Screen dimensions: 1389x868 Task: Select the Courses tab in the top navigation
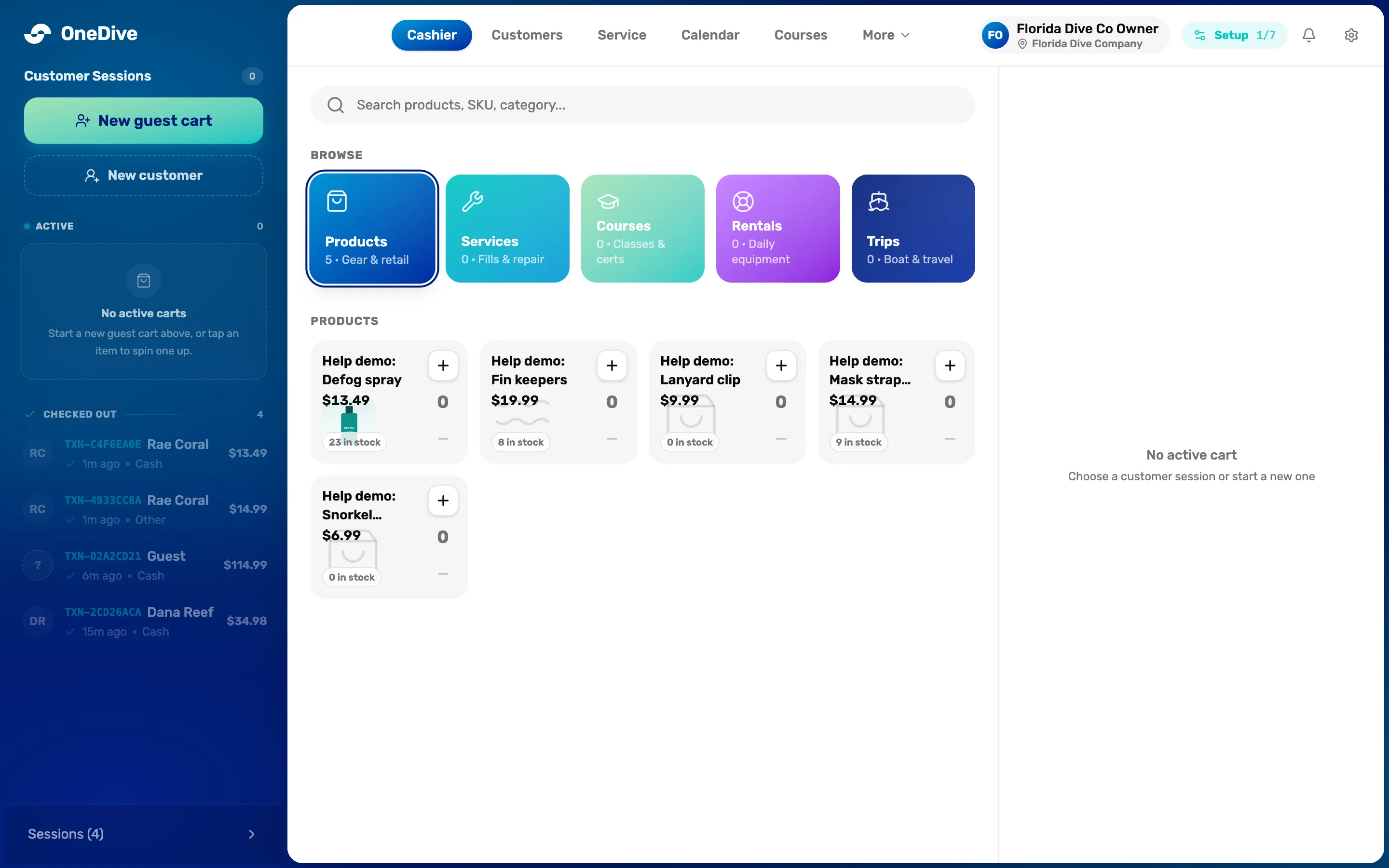point(801,35)
